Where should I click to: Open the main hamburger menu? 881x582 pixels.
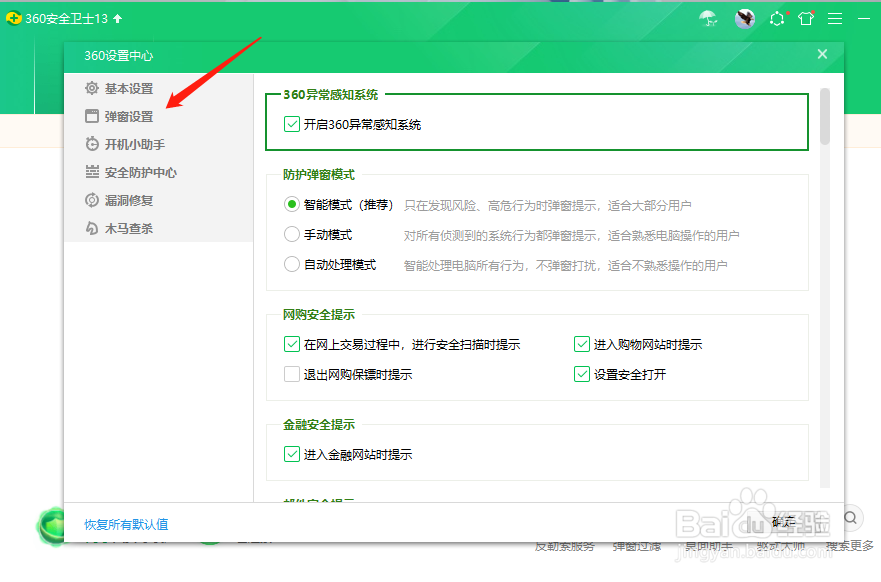(835, 19)
